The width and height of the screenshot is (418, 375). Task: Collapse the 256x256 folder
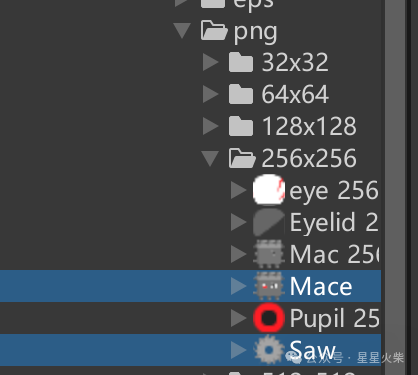210,158
